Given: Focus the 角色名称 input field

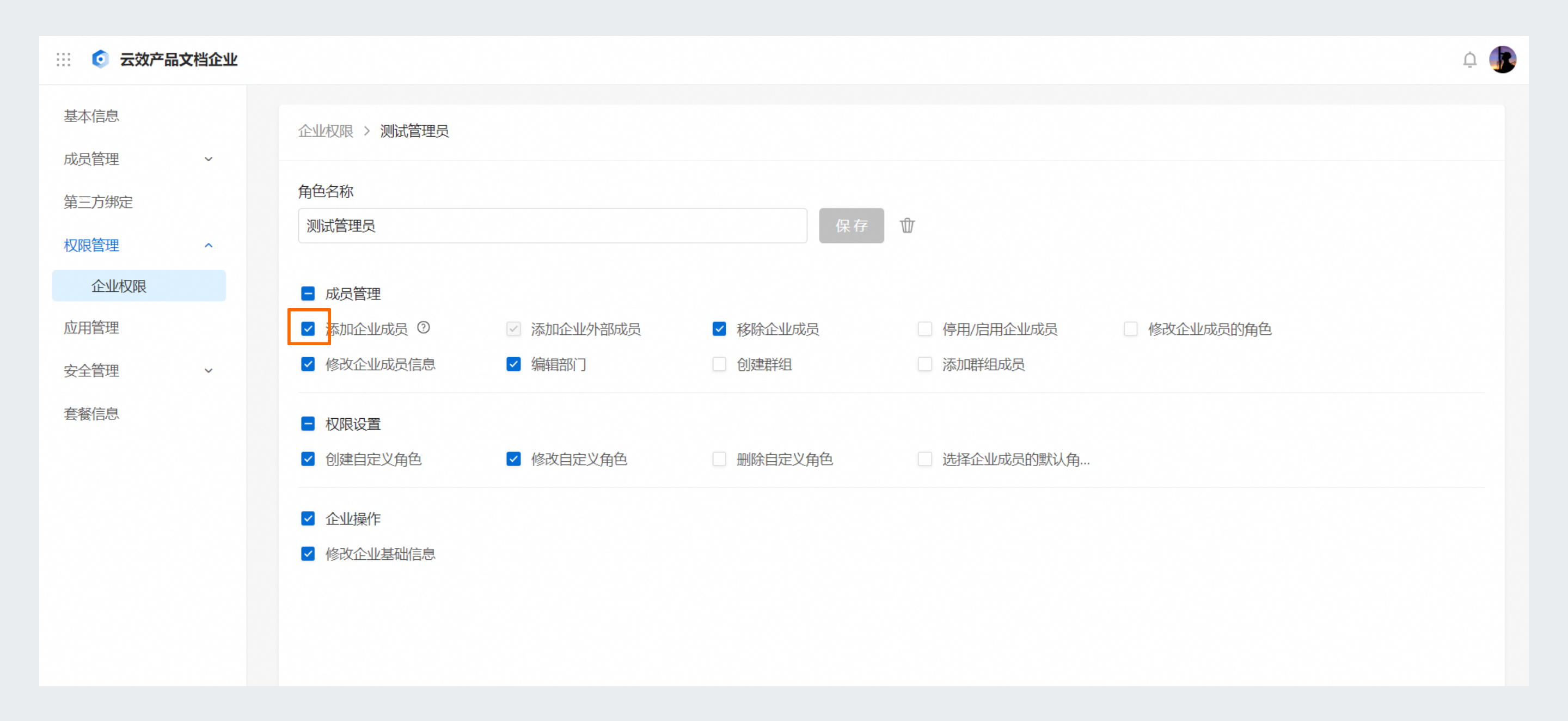Looking at the screenshot, I should [552, 225].
